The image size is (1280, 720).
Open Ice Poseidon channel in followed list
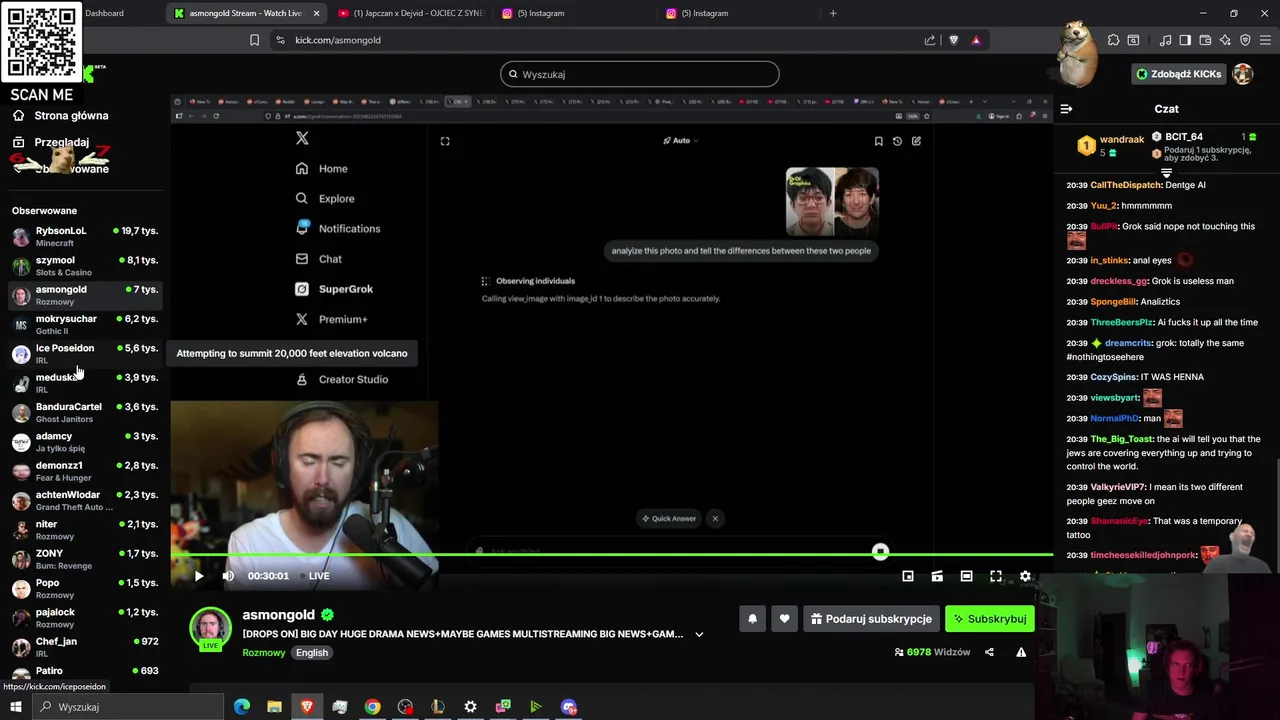click(84, 353)
